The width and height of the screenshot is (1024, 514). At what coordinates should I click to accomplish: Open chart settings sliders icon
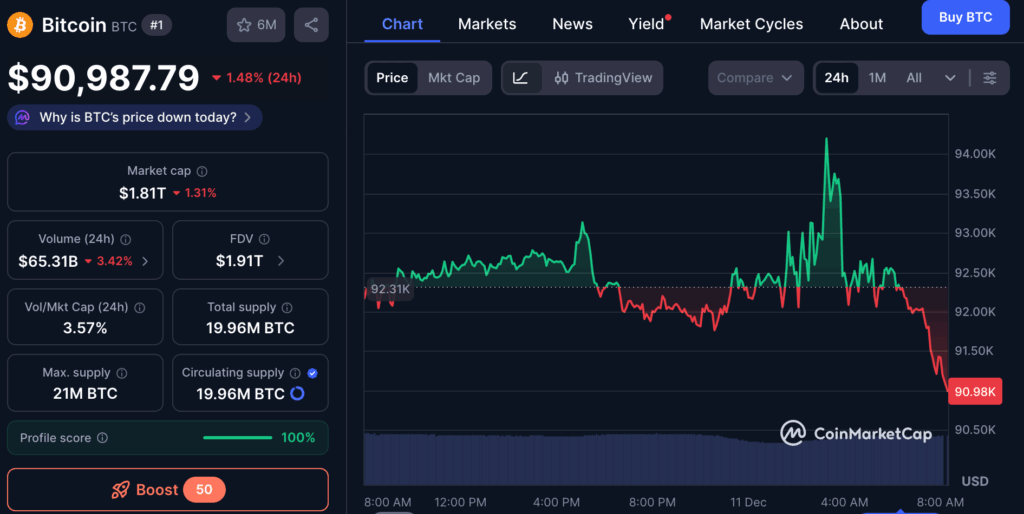pyautogui.click(x=989, y=78)
